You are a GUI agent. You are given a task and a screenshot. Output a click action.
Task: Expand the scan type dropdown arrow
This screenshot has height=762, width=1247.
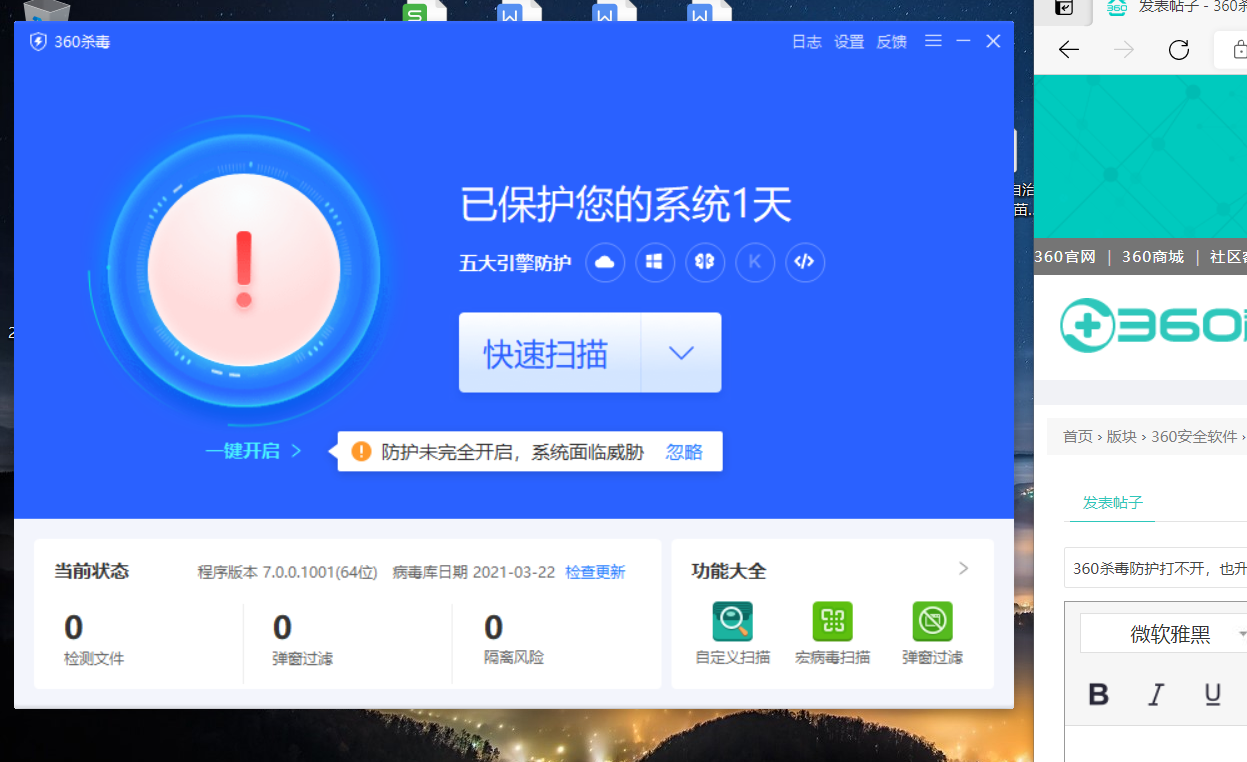[x=681, y=353]
